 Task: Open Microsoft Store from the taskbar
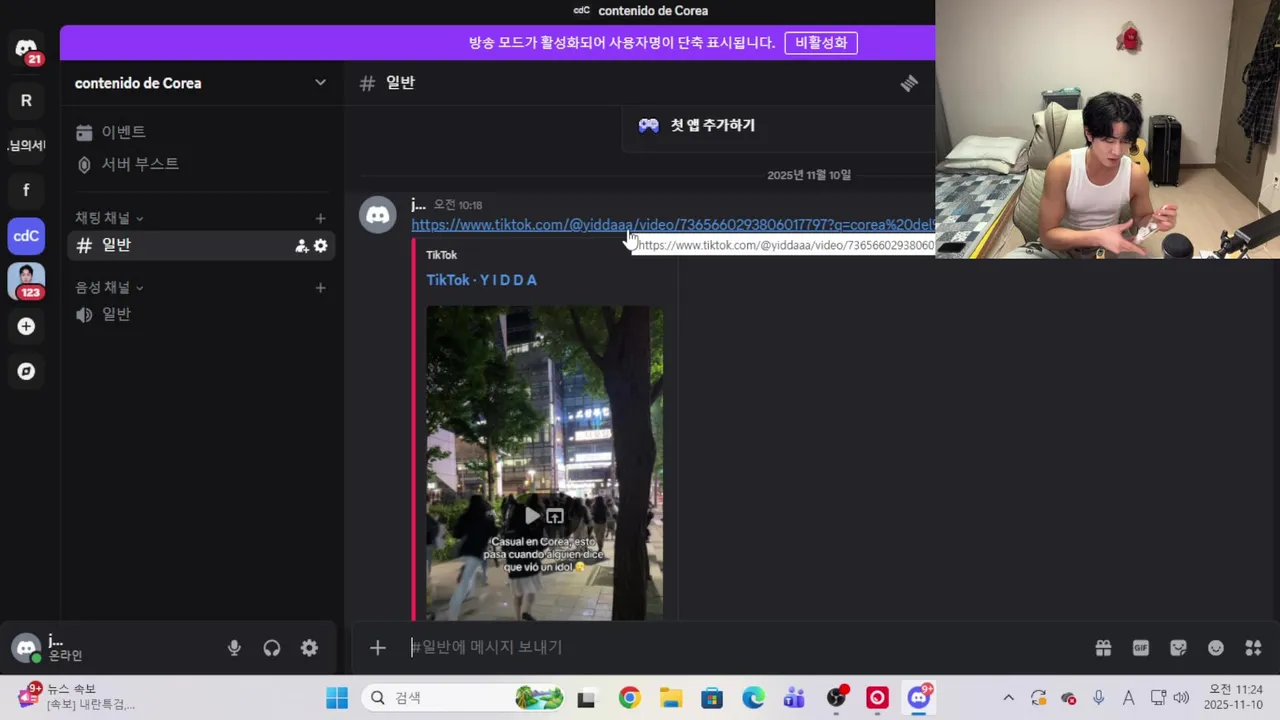(711, 698)
